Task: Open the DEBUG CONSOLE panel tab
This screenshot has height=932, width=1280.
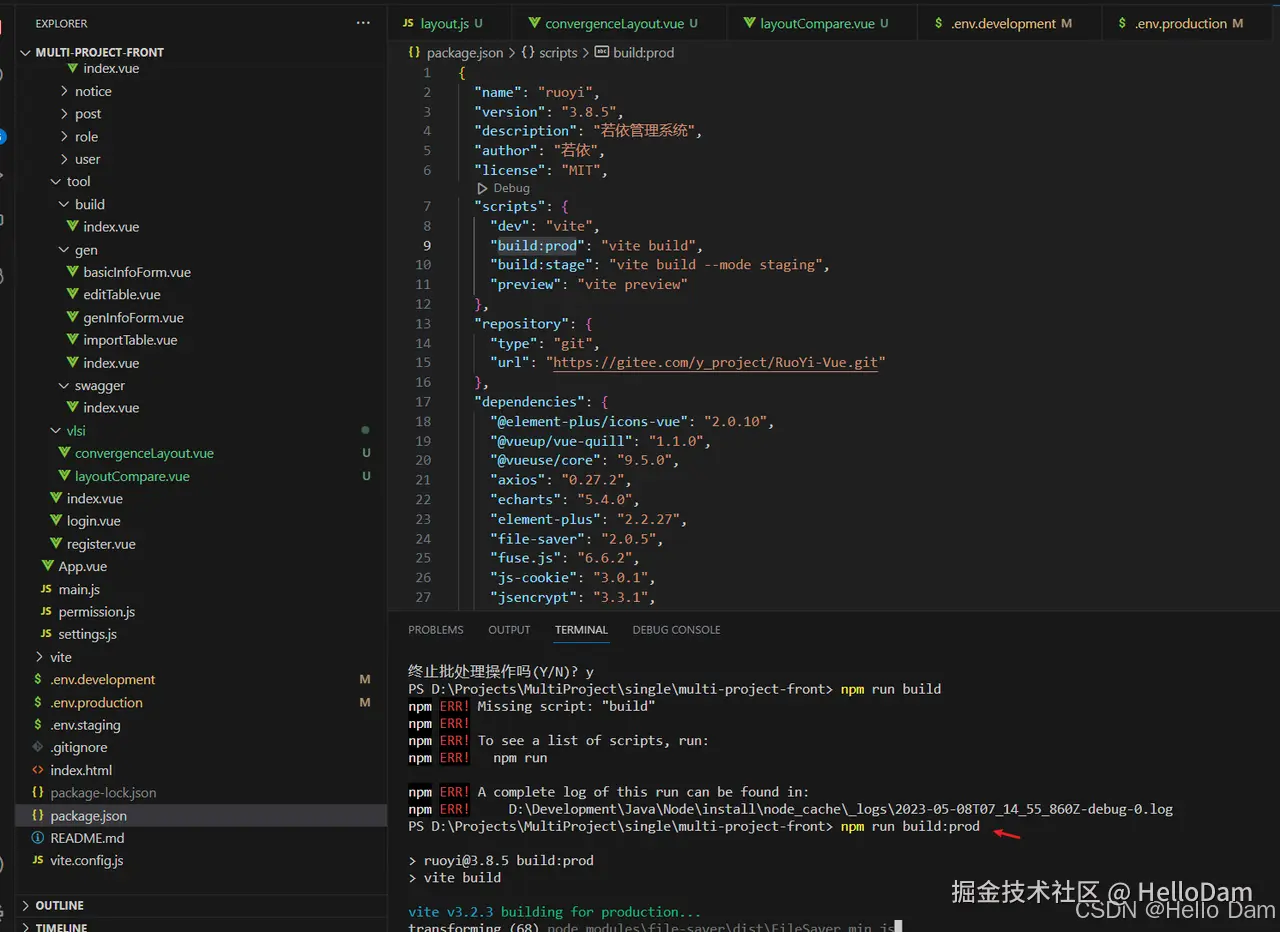Action: (676, 630)
